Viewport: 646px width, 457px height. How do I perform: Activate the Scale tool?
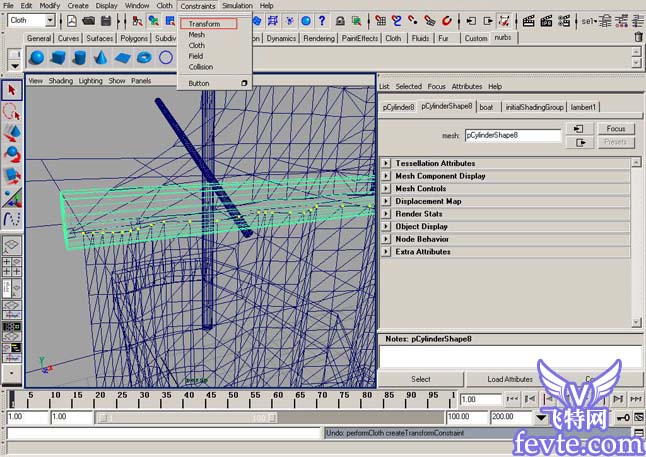click(x=12, y=176)
